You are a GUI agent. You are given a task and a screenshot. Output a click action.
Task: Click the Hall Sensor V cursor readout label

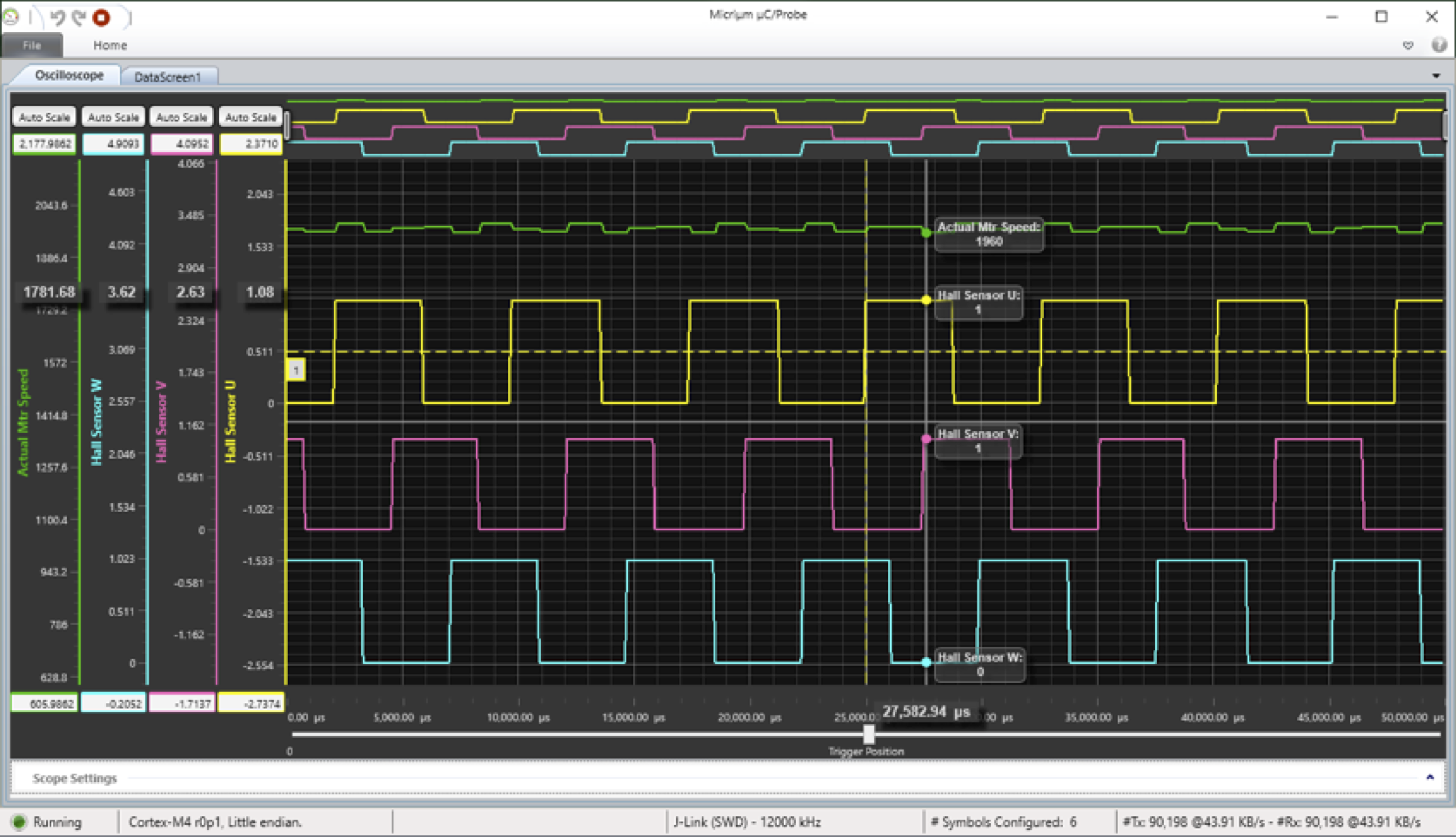click(x=978, y=441)
